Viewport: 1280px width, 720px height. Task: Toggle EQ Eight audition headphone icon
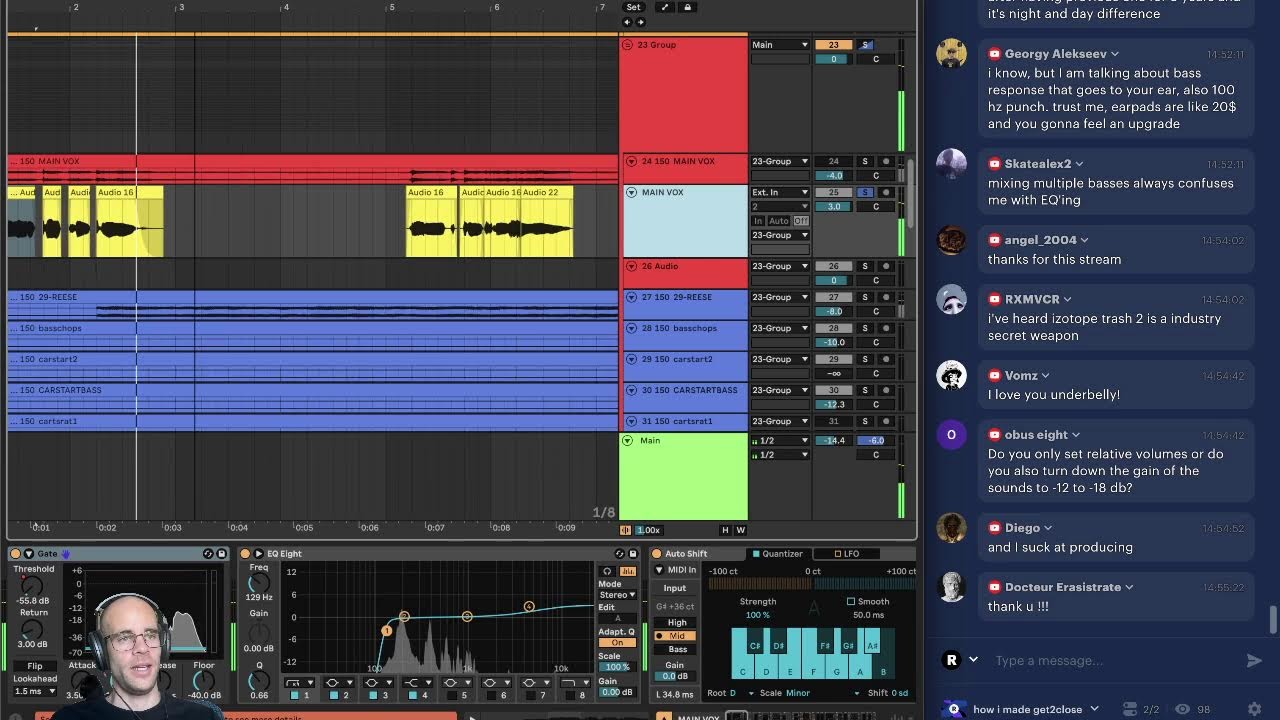click(x=608, y=571)
